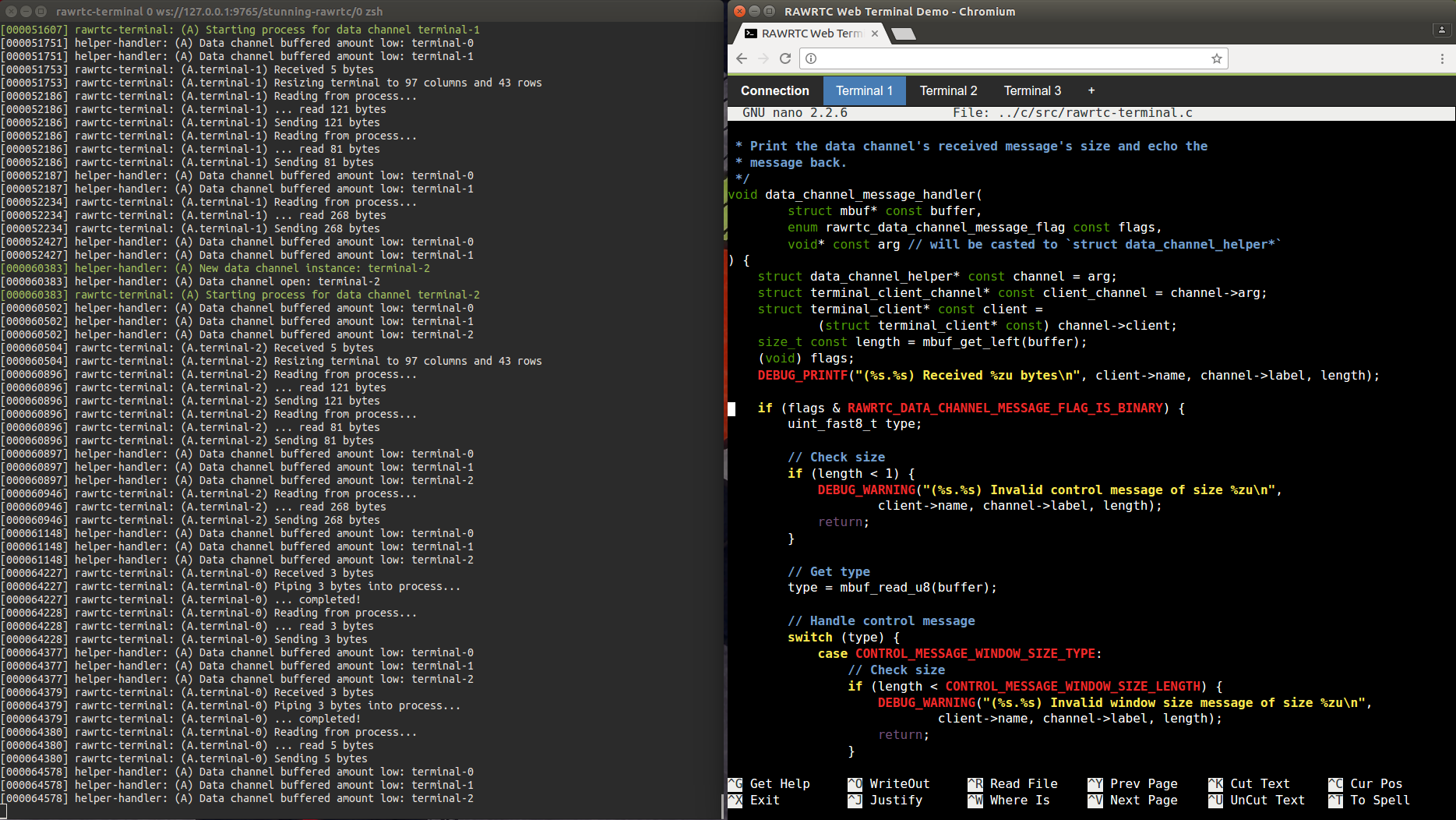The height and width of the screenshot is (820, 1456).
Task: Close the RAWRTC Web Terminal browser tab
Action: coord(875,34)
